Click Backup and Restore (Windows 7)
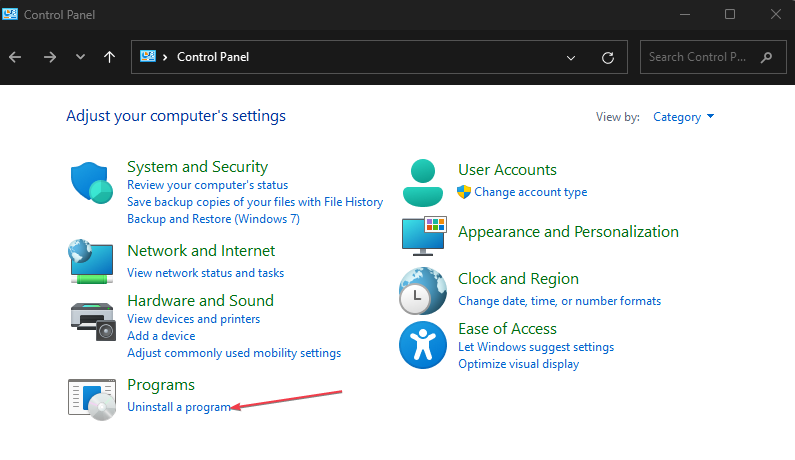Viewport: 795px width, 460px height. (213, 219)
